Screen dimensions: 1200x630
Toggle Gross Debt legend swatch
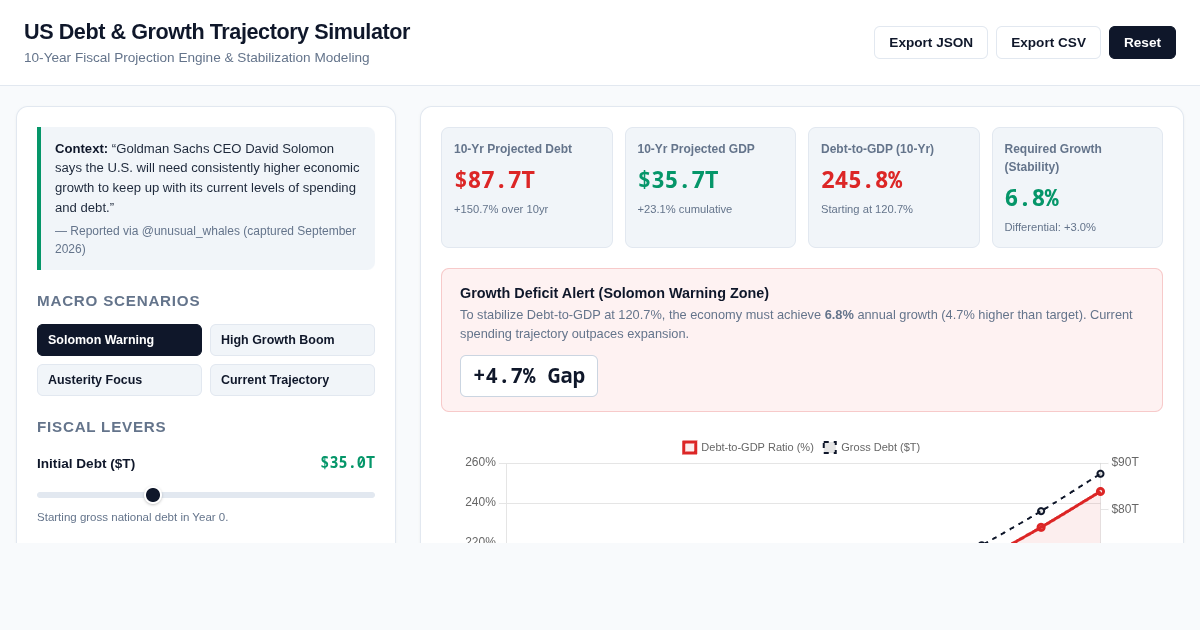(x=830, y=447)
